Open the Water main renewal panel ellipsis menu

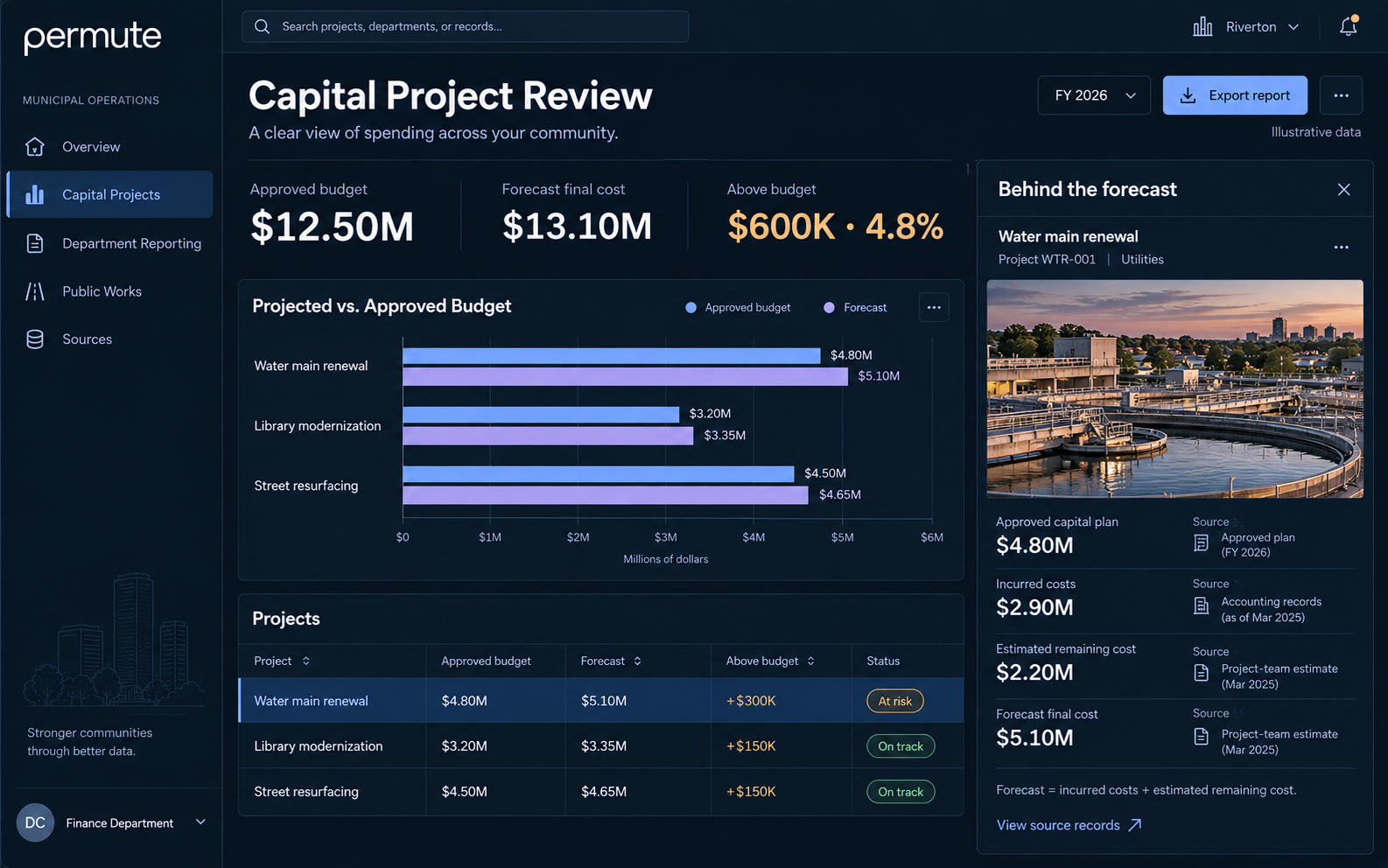coord(1341,248)
